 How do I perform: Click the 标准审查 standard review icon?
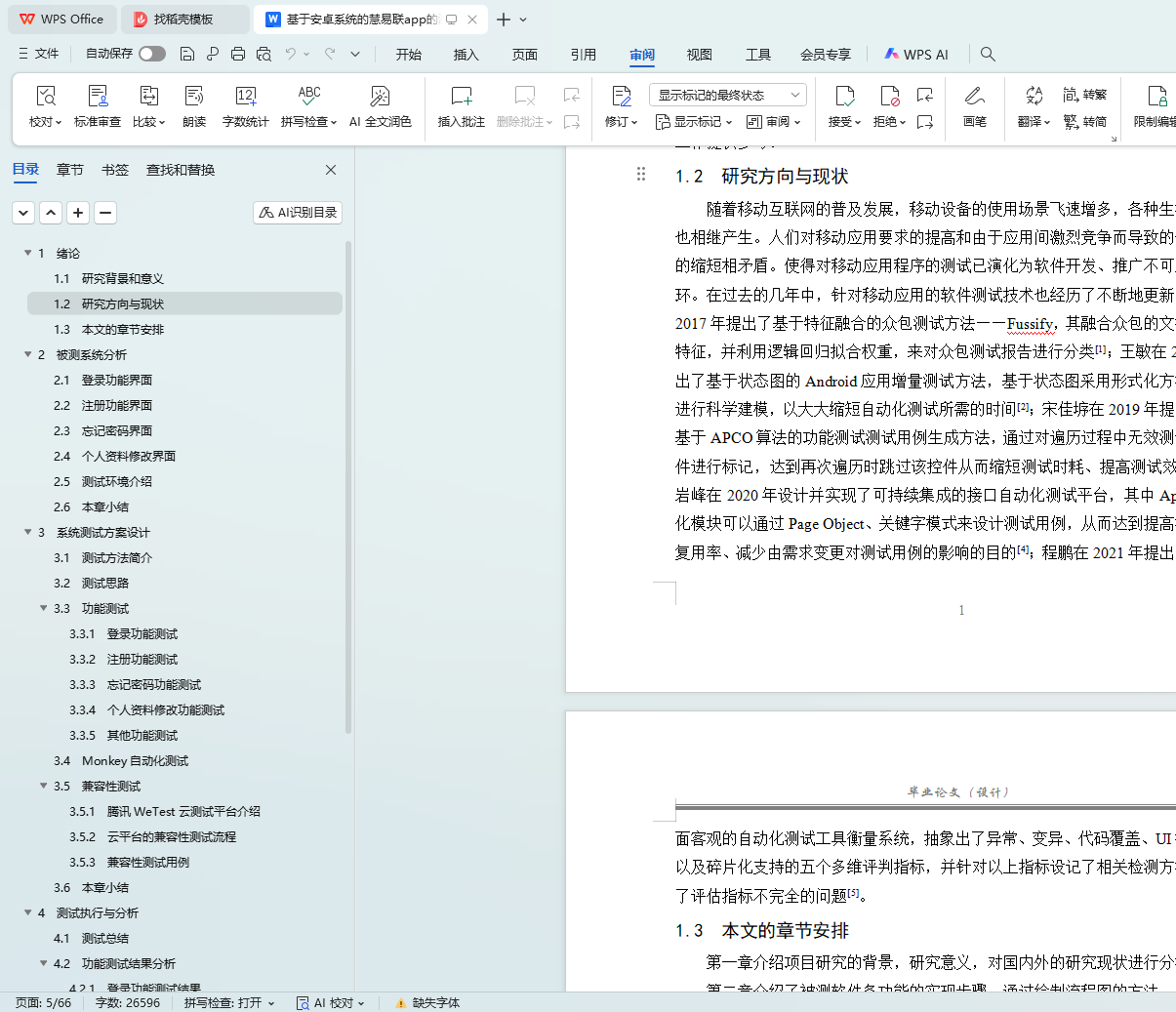click(98, 97)
